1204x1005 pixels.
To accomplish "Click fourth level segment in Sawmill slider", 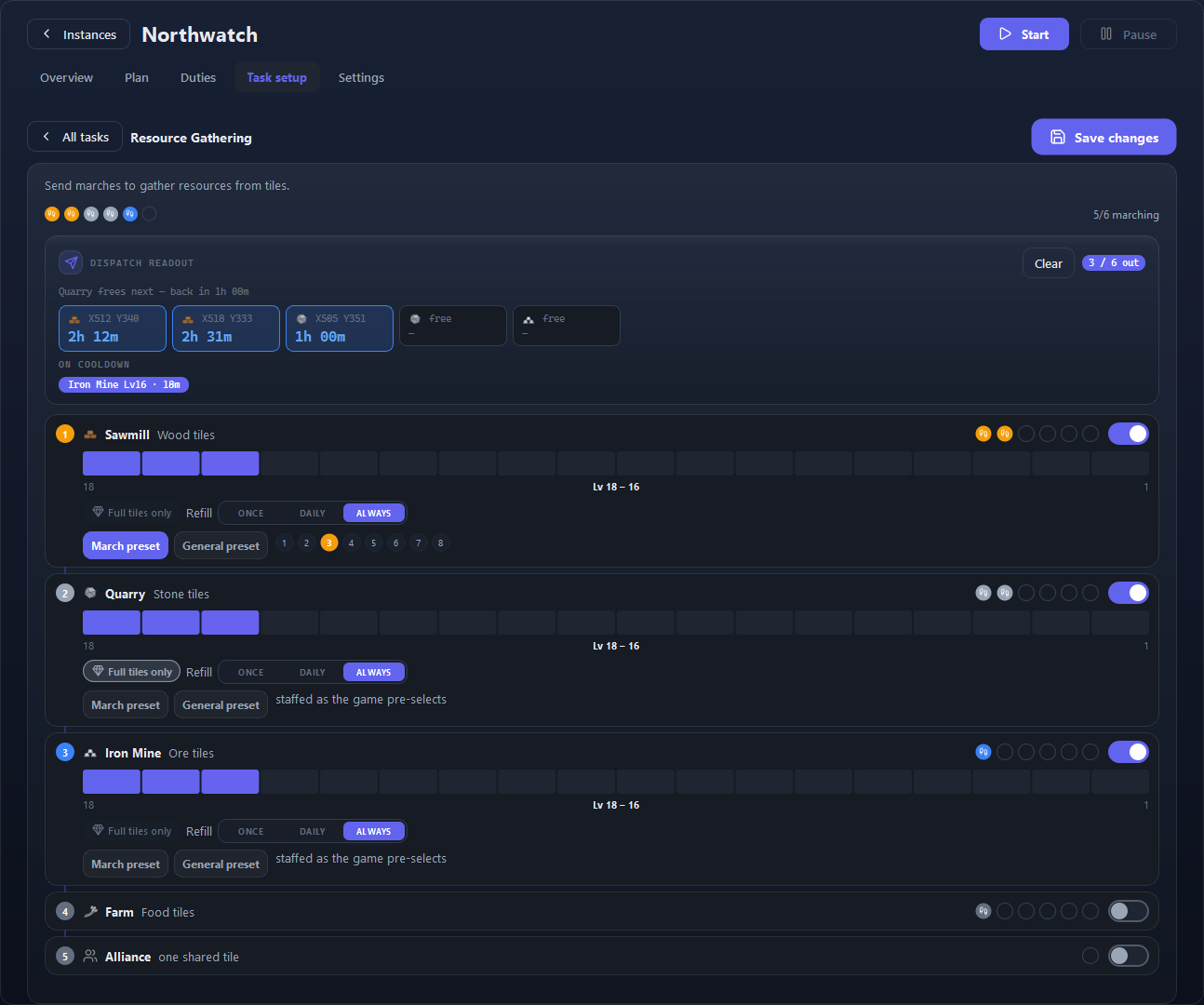I will 290,463.
